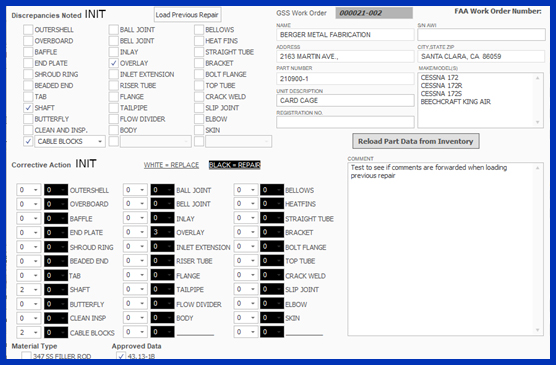
Task: Click the empty S/N AWI field
Action: point(481,35)
